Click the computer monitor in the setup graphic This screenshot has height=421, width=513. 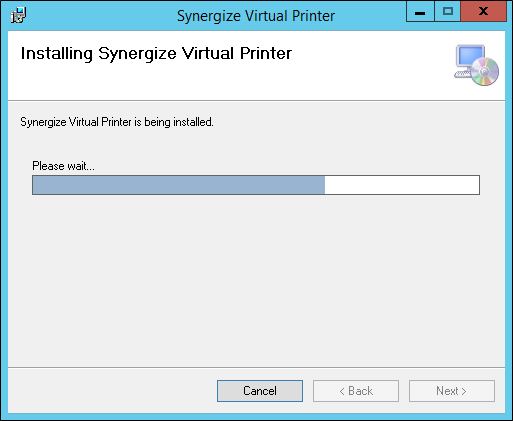[x=470, y=56]
